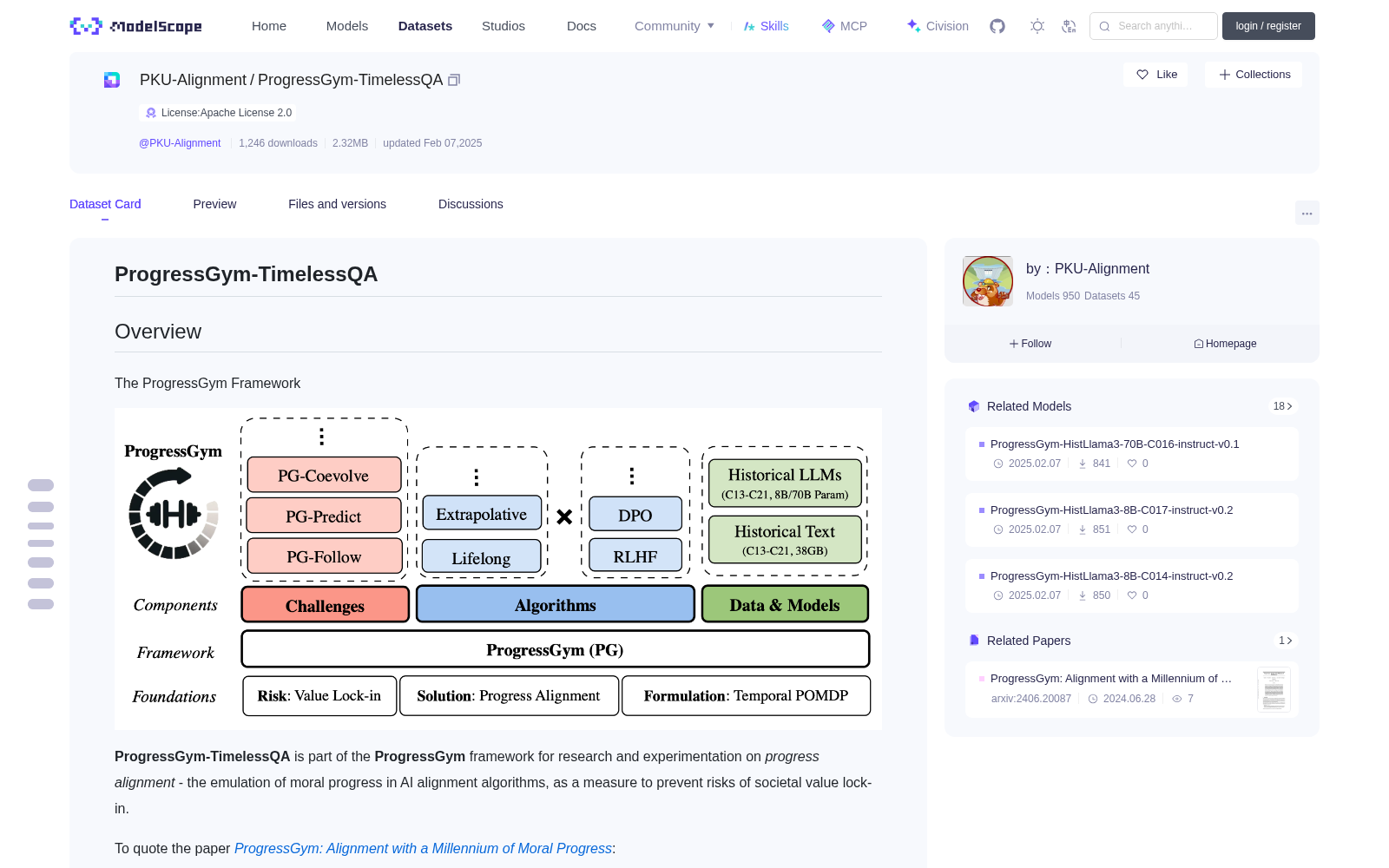
Task: Expand Related Models list via 18 arrow
Action: [x=1283, y=406]
